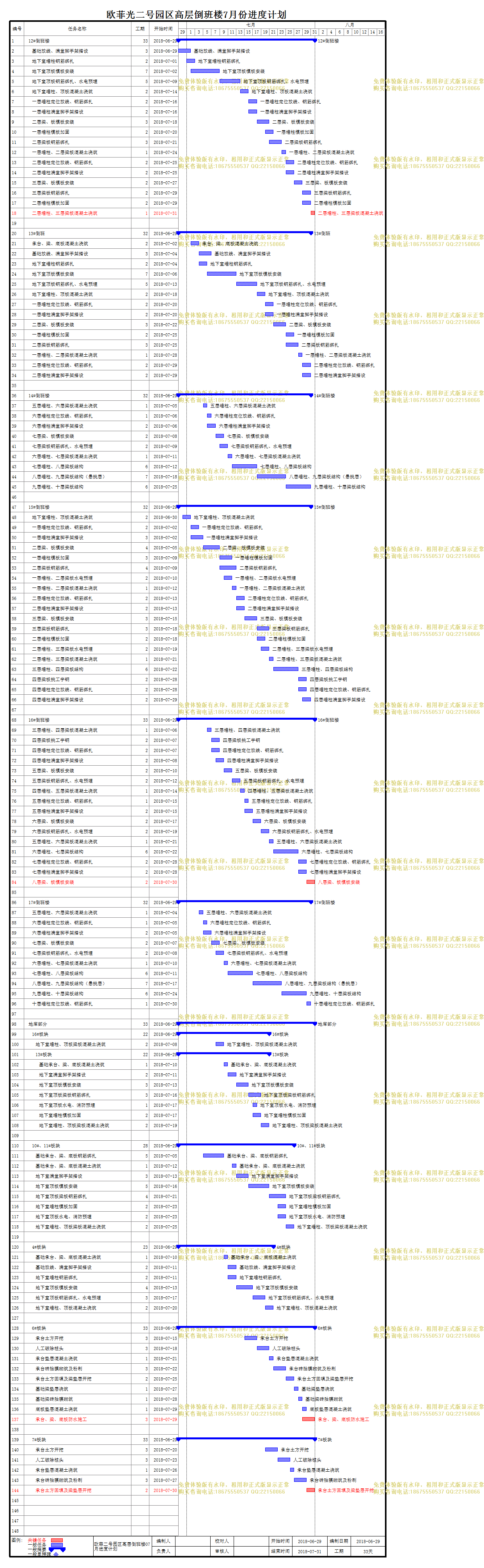Image resolution: width=484 pixels, height=1568 pixels.
Task: Click the row 2 Gantt bar 基础放线、满堂脚手架搭设
Action: coord(184,51)
